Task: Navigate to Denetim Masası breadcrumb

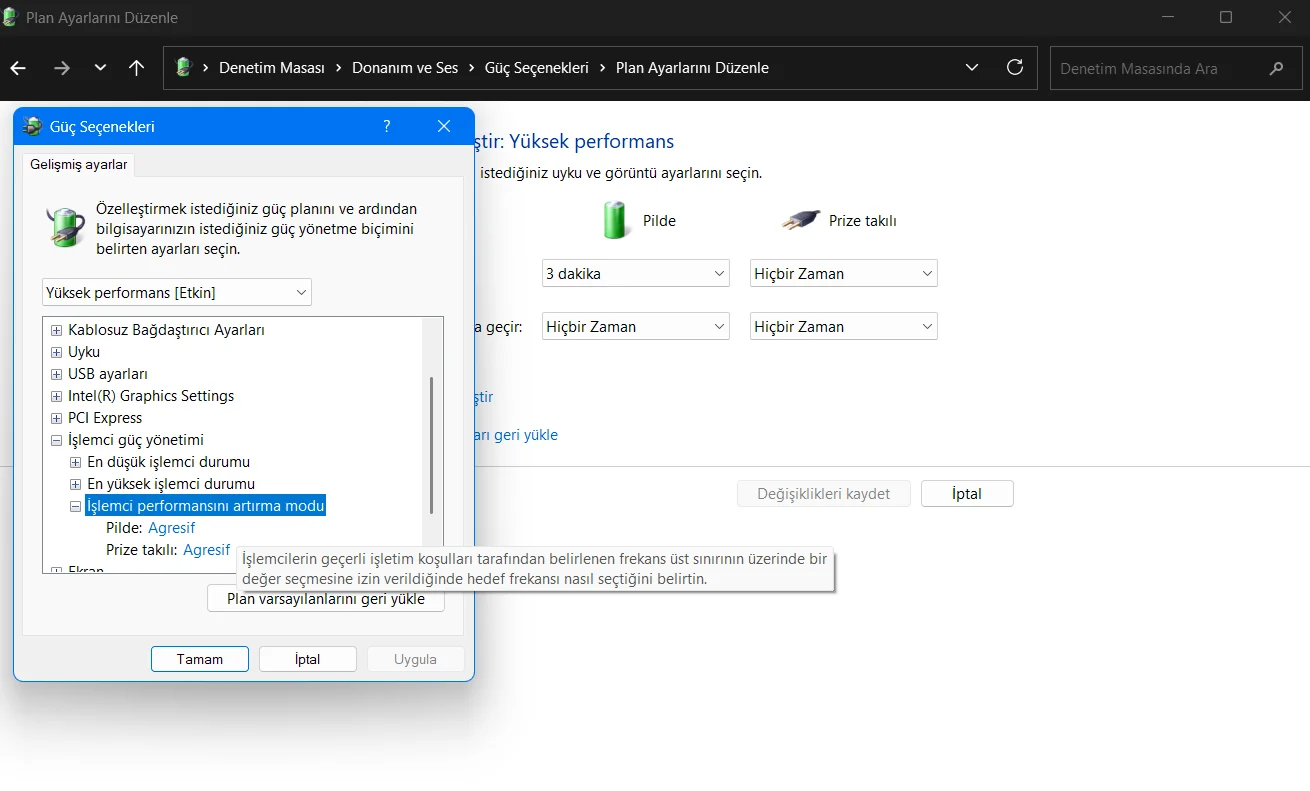Action: [272, 68]
